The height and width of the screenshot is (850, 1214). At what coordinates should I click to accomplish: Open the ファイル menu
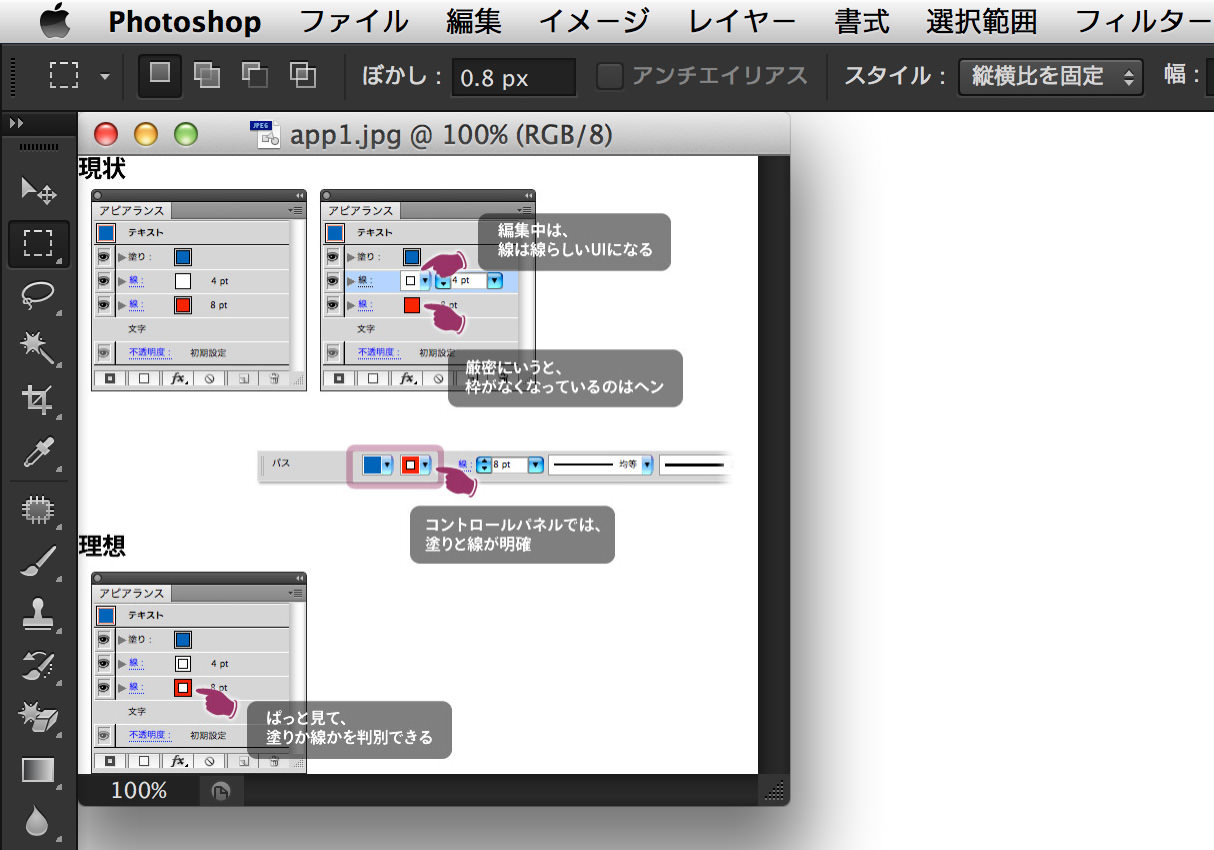(354, 21)
